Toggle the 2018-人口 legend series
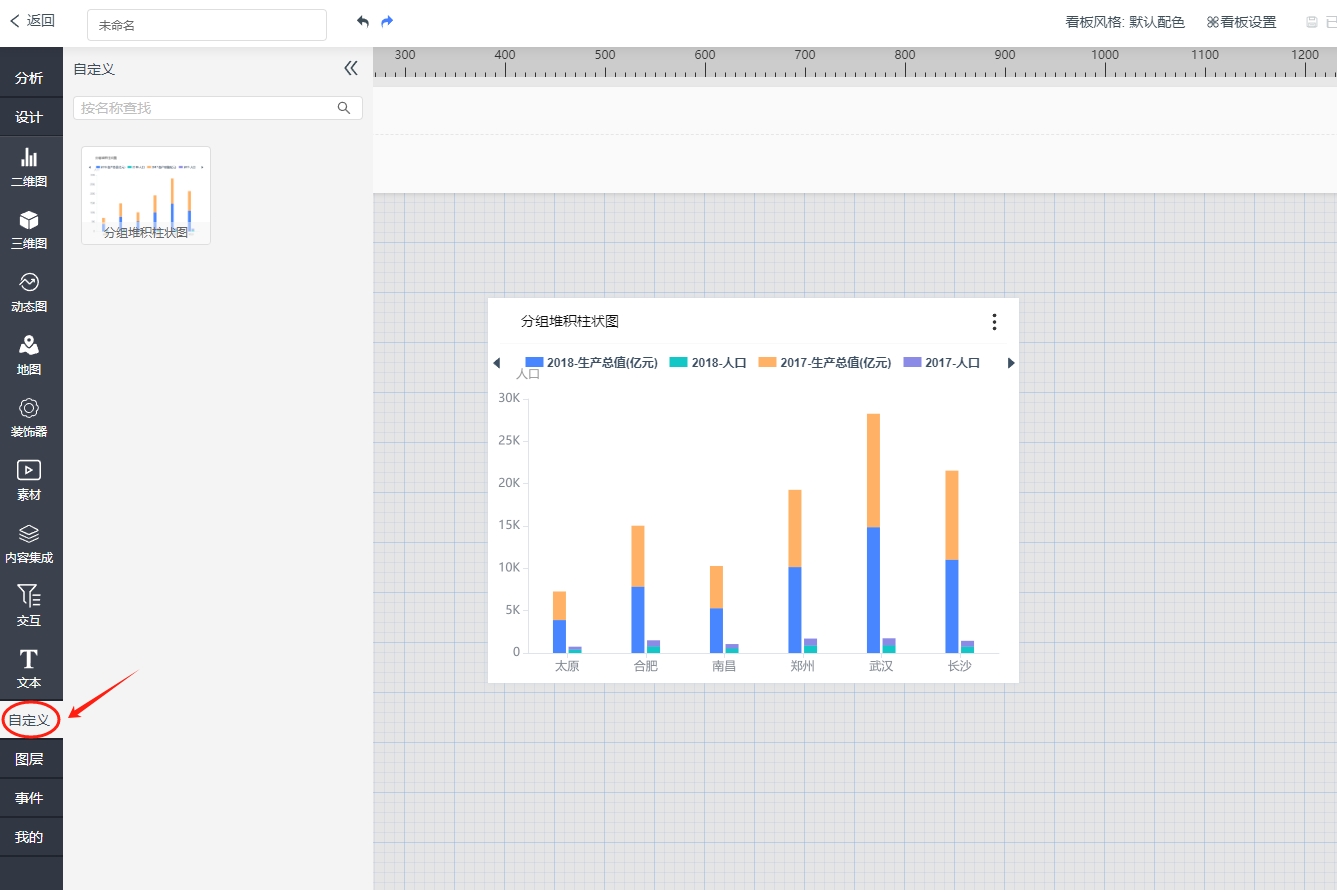This screenshot has height=890, width=1337. click(x=708, y=363)
